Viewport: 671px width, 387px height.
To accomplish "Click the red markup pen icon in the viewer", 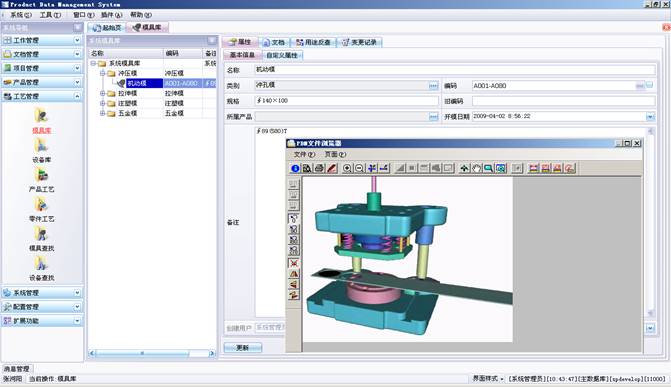I will tap(331, 168).
